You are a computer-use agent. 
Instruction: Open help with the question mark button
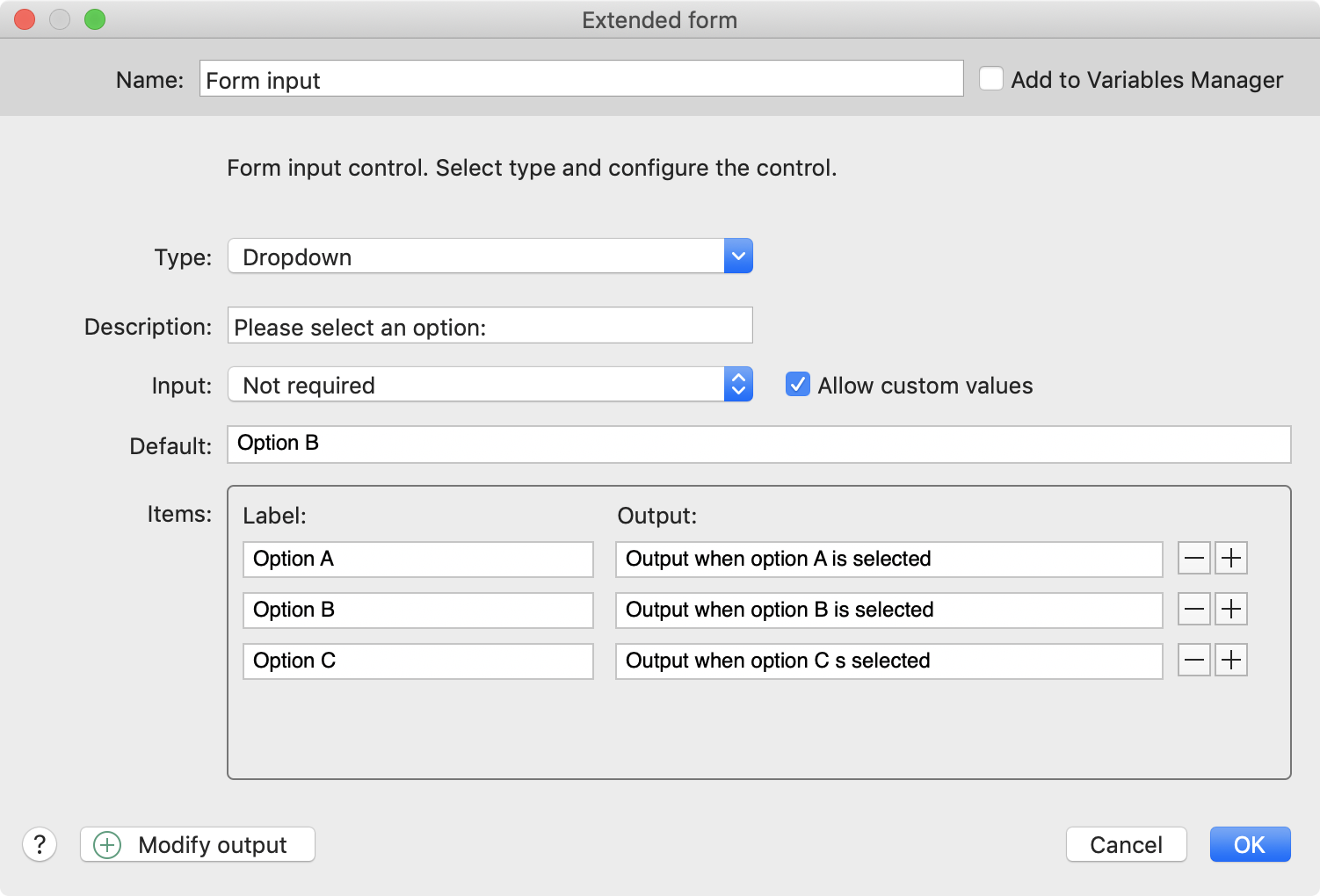tap(40, 844)
